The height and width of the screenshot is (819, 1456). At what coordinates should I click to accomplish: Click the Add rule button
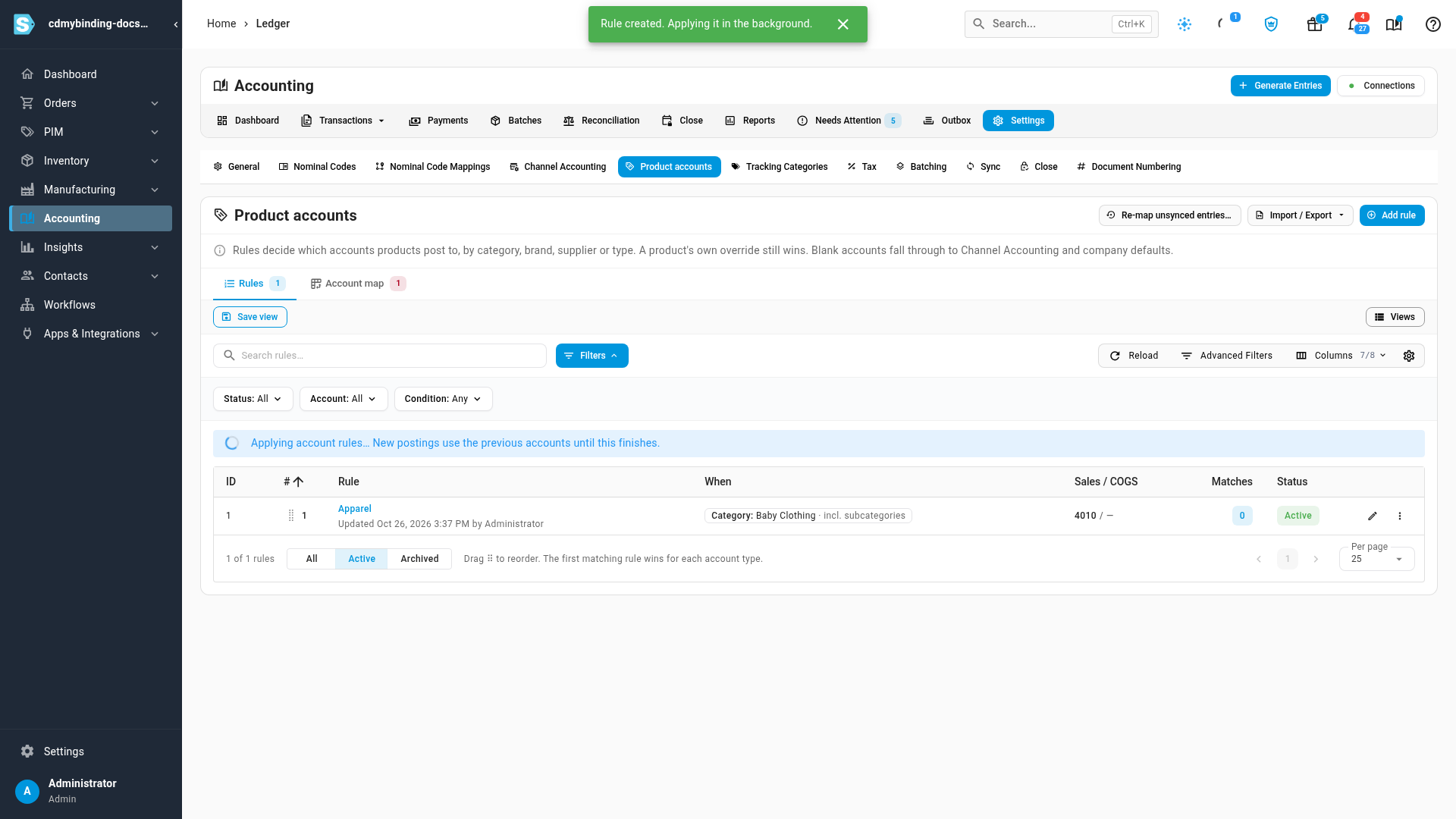[1392, 215]
